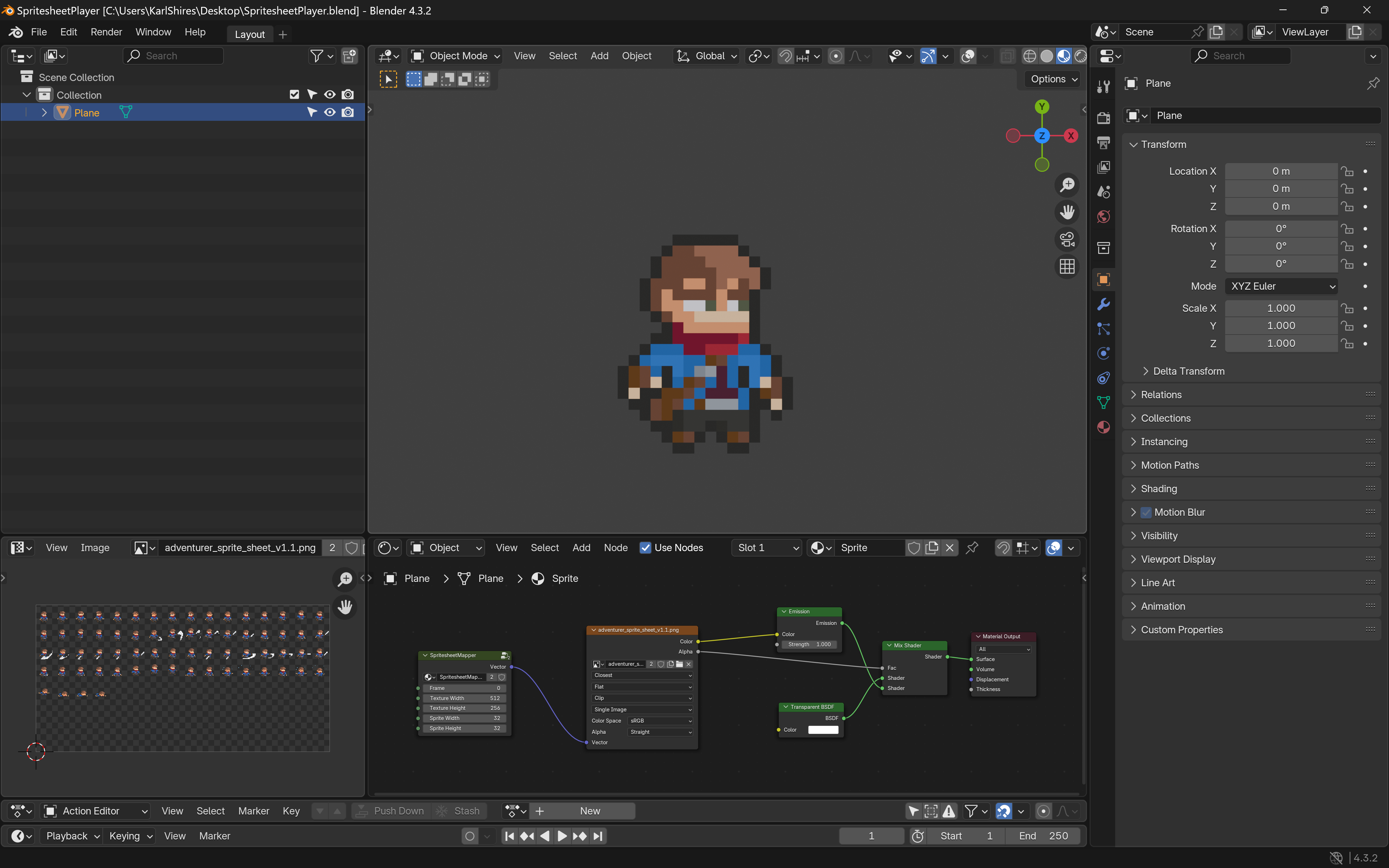Open the Modifiers properties tab
The width and height of the screenshot is (1389, 868).
(1103, 304)
